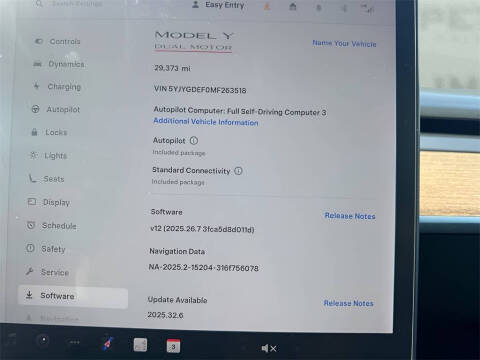Viewport: 480px width, 360px height.
Task: Show info about Standard Connectivity
Action: pyautogui.click(x=238, y=171)
